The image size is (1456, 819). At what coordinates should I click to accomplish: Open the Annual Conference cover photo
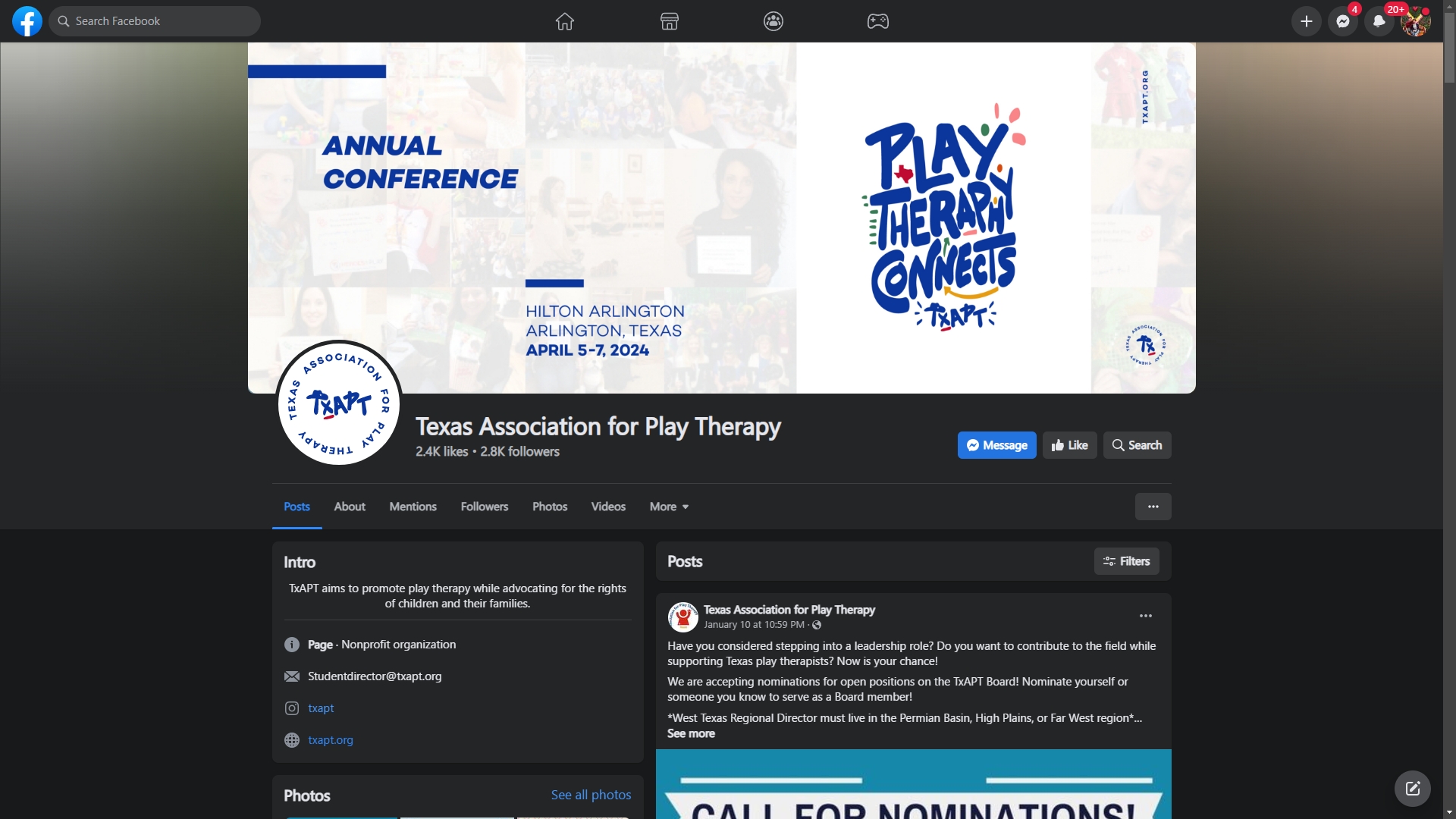721,218
